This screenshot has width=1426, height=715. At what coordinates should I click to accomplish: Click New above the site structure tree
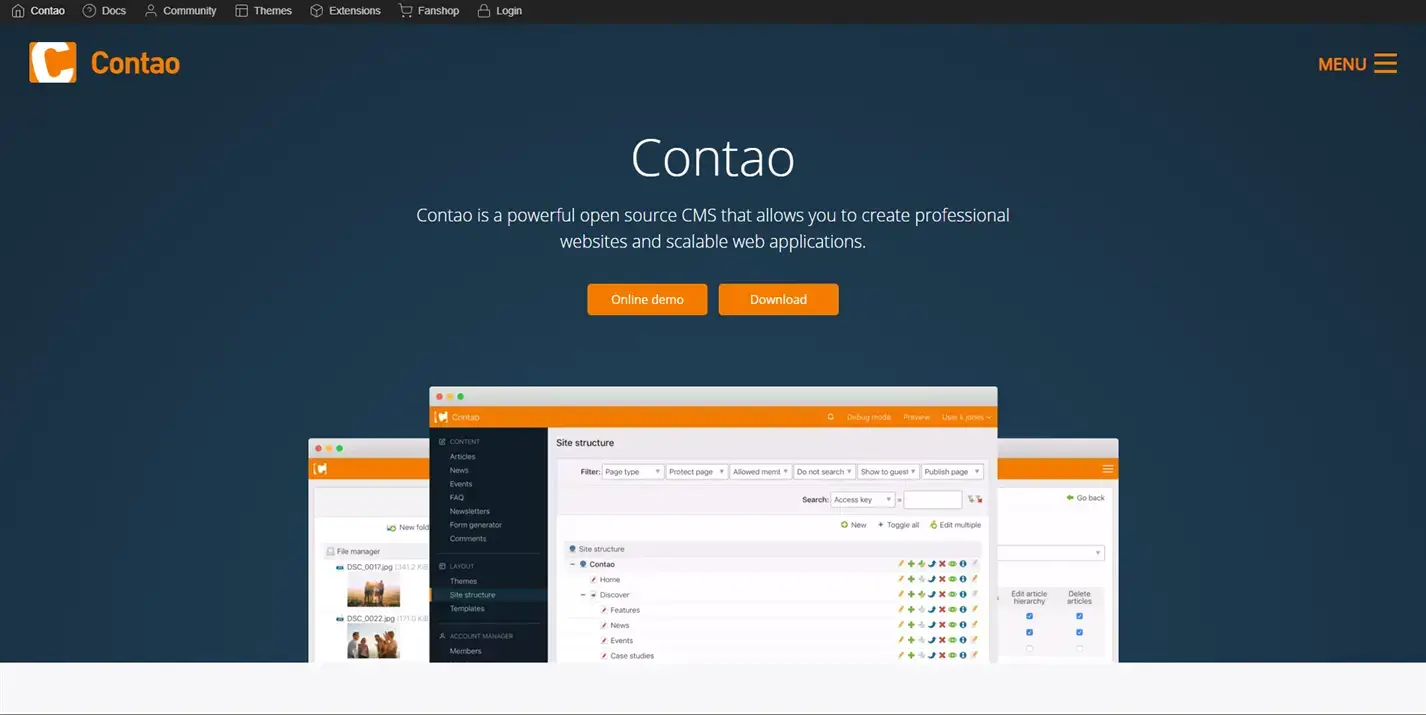click(x=854, y=525)
